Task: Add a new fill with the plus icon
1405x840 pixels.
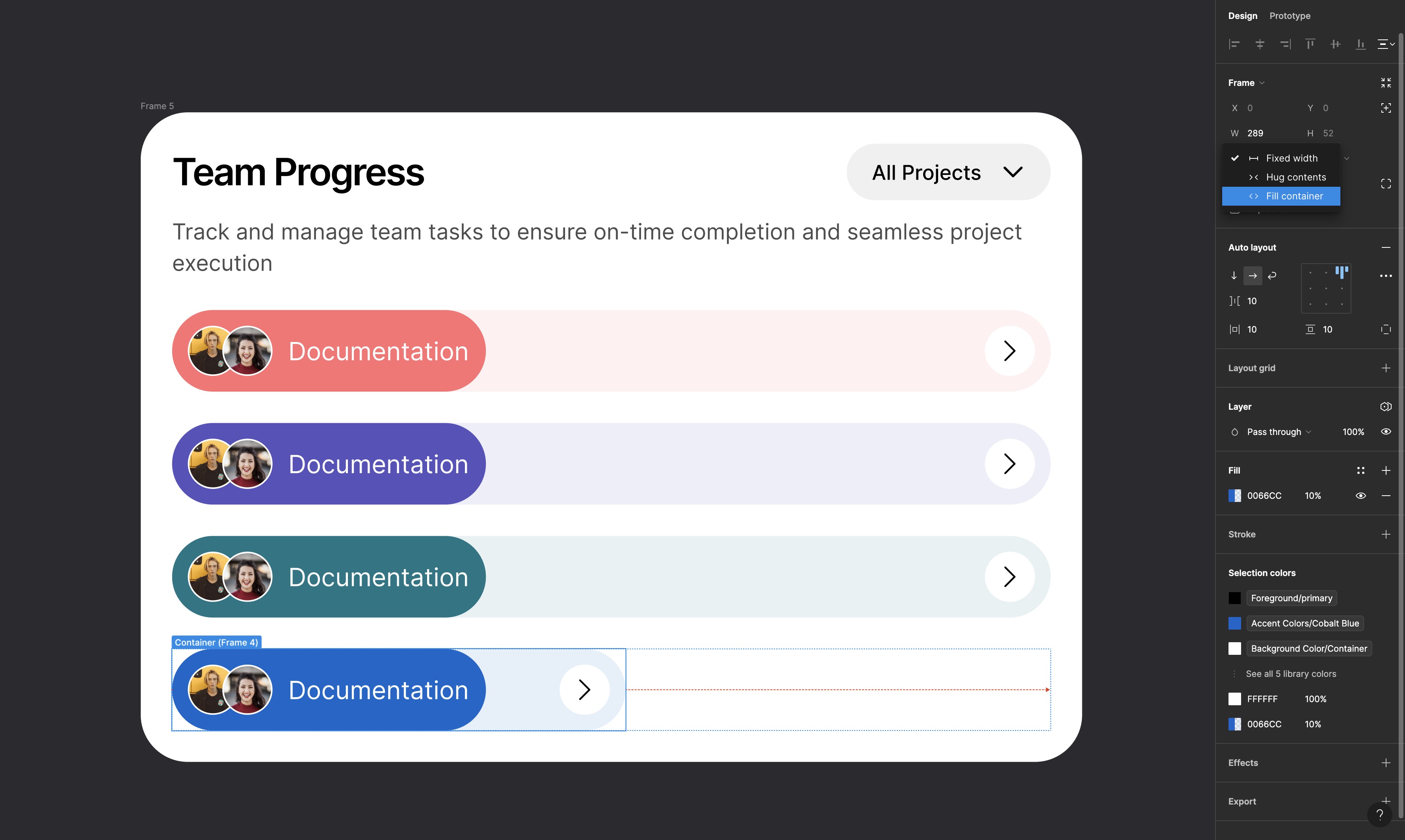Action: pyautogui.click(x=1386, y=470)
